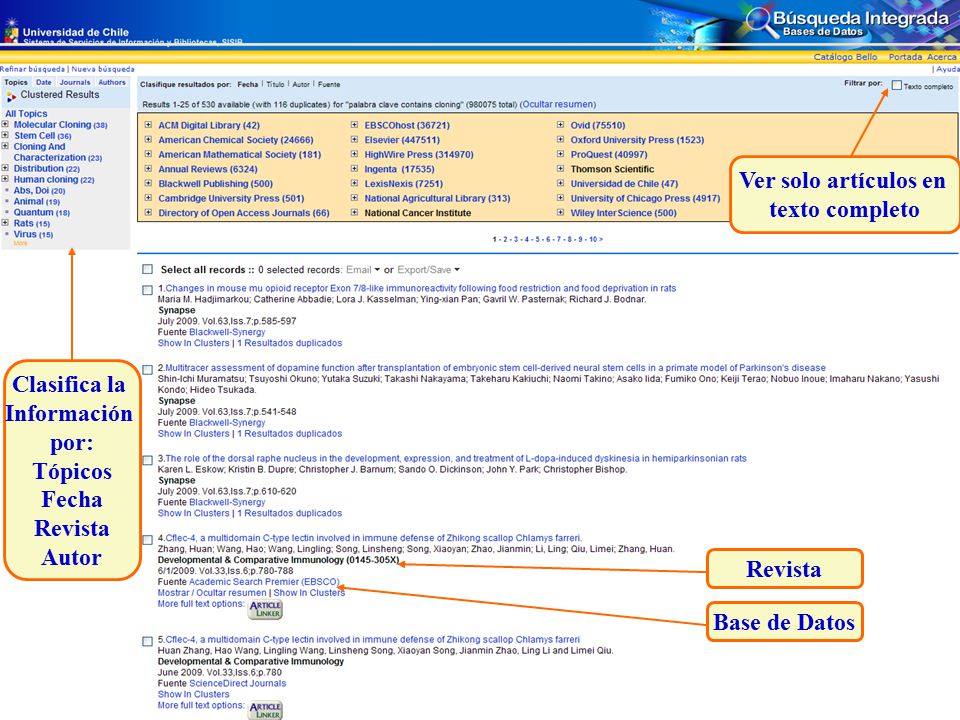Switch to the Journals tab
This screenshot has height=720, width=960.
click(x=75, y=82)
